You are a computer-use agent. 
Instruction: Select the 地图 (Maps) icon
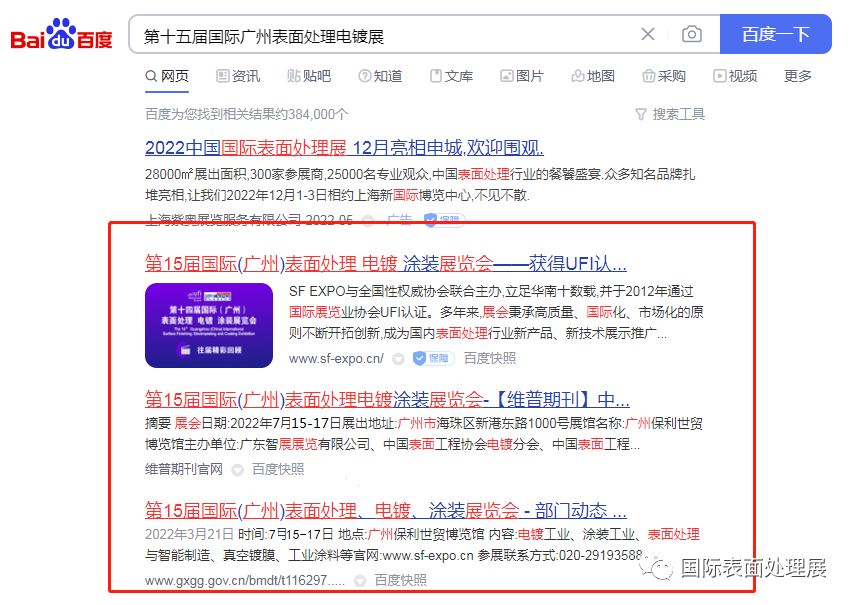tap(592, 75)
